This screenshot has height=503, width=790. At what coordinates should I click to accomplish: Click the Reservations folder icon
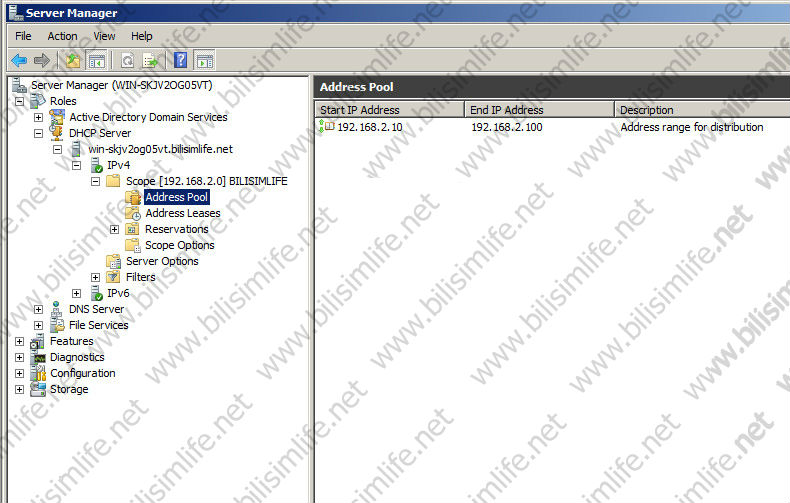pos(133,229)
